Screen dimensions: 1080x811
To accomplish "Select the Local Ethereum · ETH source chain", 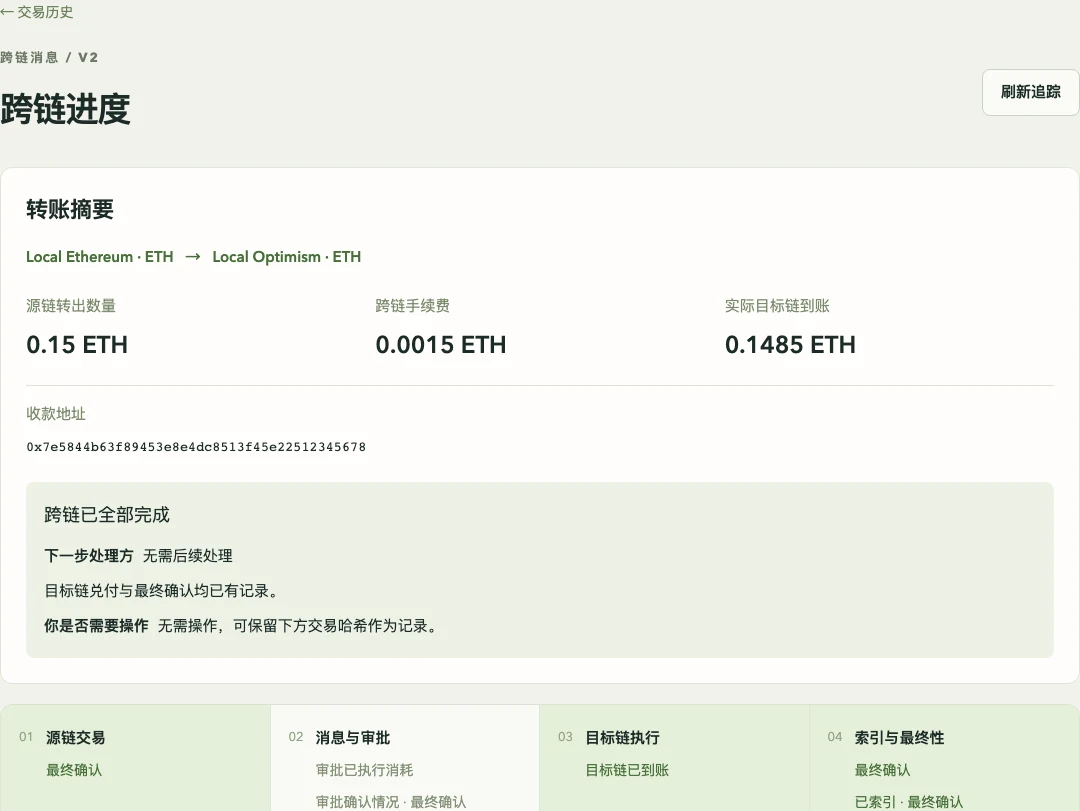I will 100,256.
